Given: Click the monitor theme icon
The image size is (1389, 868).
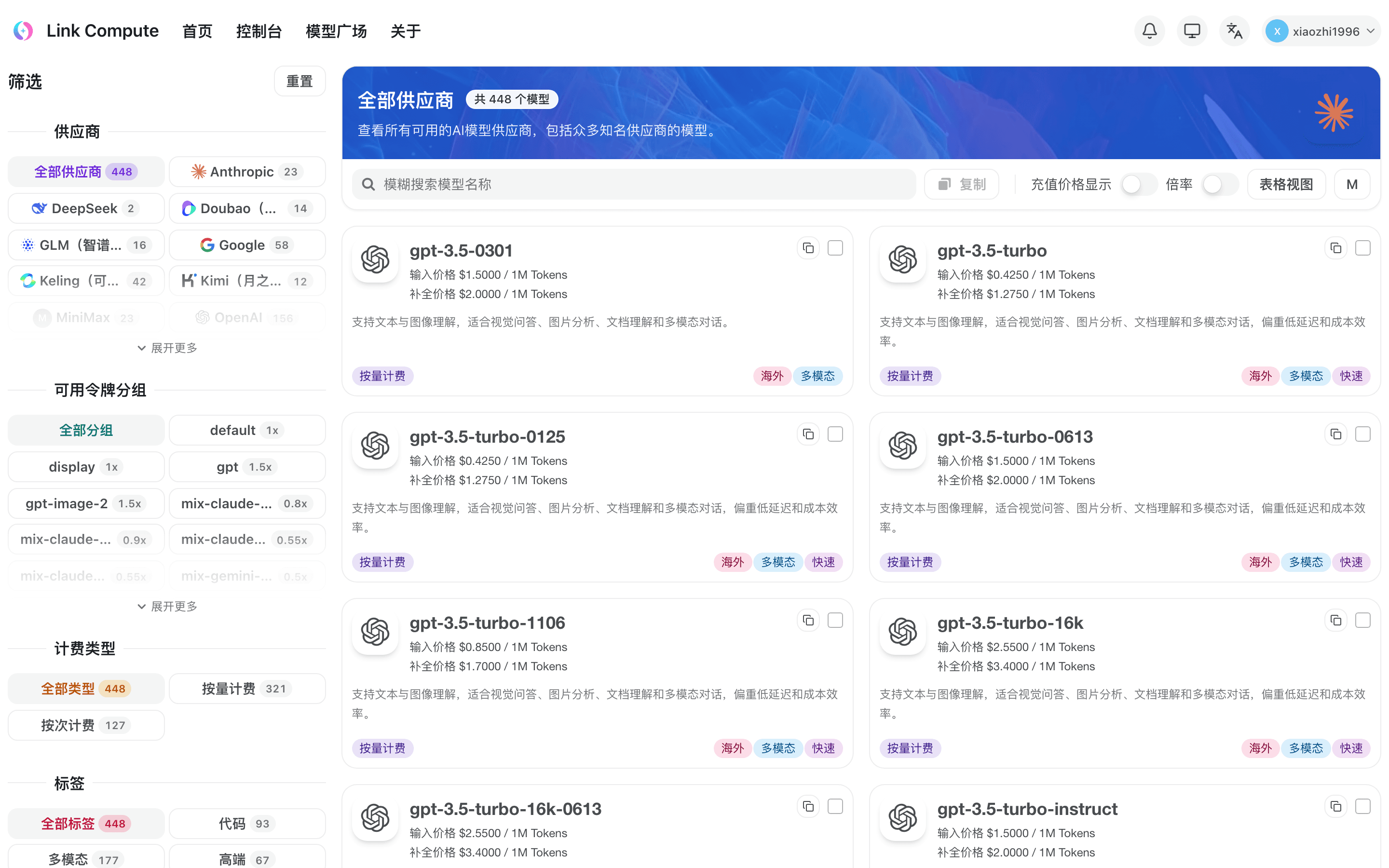Looking at the screenshot, I should [1192, 31].
